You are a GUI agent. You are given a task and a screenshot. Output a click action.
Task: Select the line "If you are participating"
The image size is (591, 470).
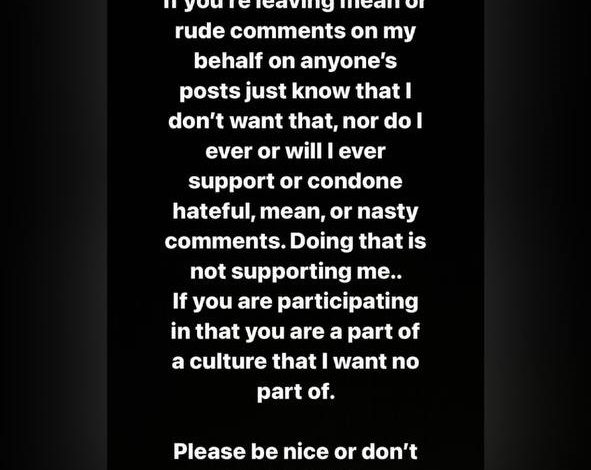pos(295,302)
